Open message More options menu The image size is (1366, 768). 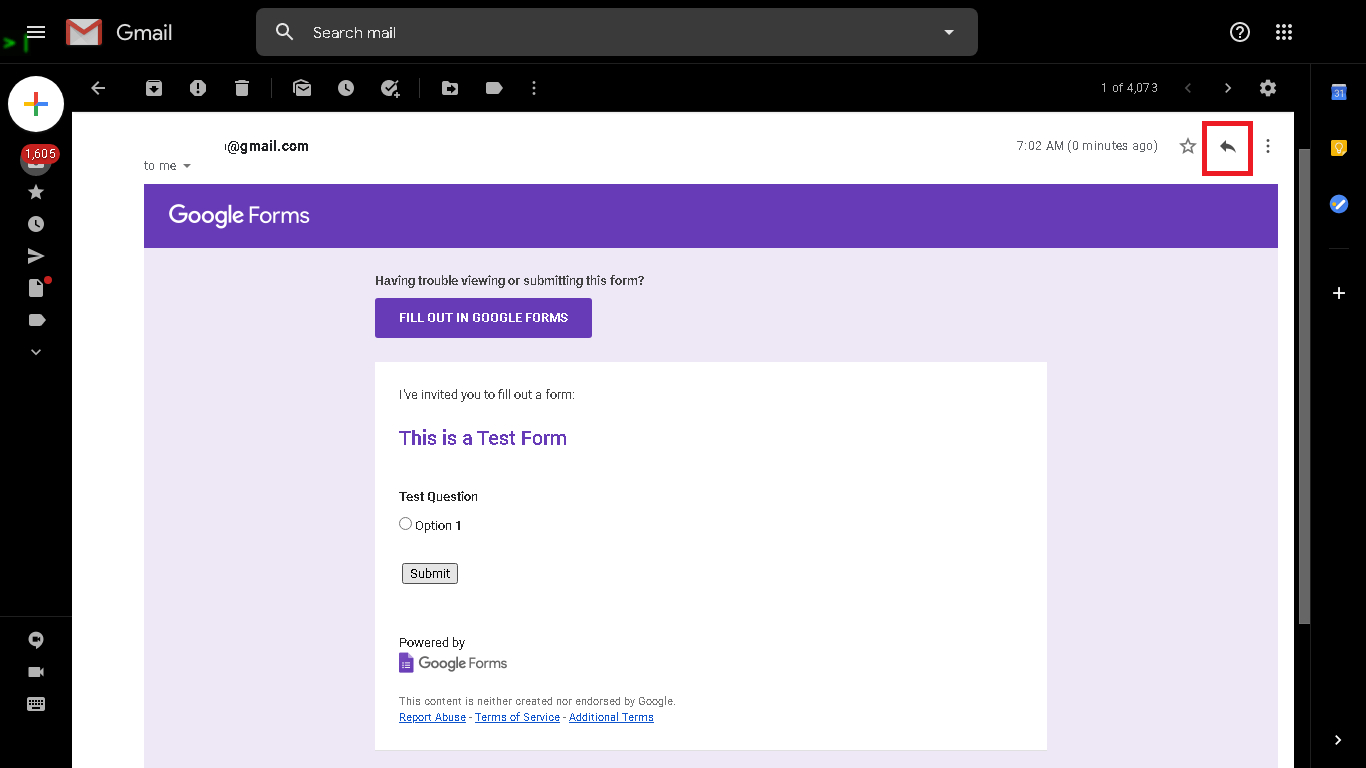(x=1268, y=146)
